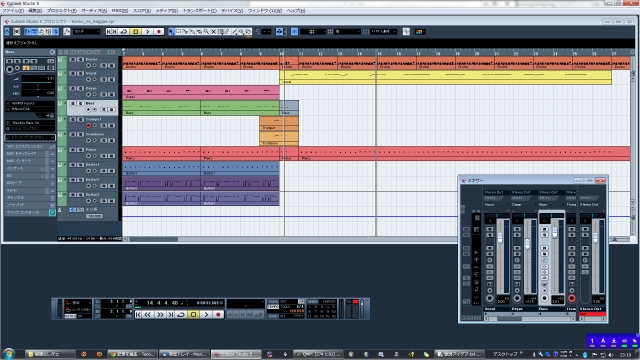Click Rewind on the transport panel
The width and height of the screenshot is (640, 360).
click(148, 315)
